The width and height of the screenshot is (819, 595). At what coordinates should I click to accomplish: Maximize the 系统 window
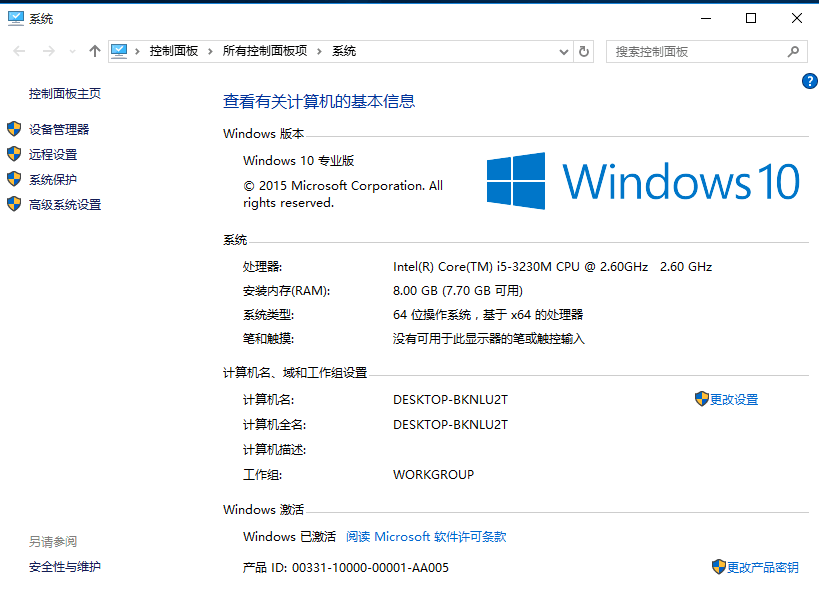coord(751,18)
